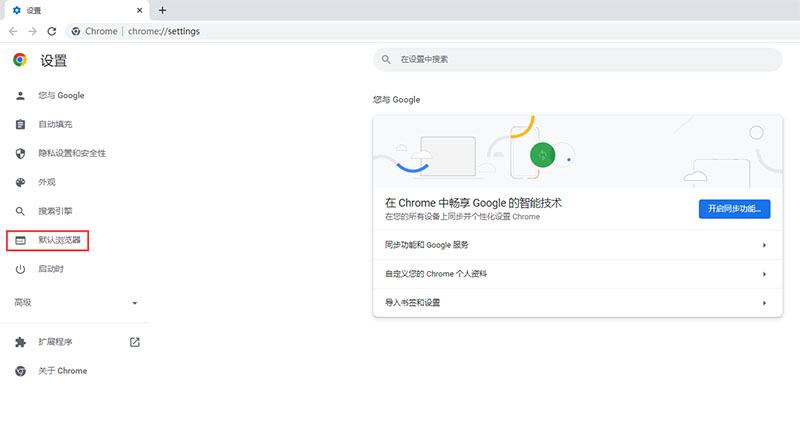The image size is (800, 423).
Task: Select 搜索引擎 in the sidebar
Action: tap(55, 211)
